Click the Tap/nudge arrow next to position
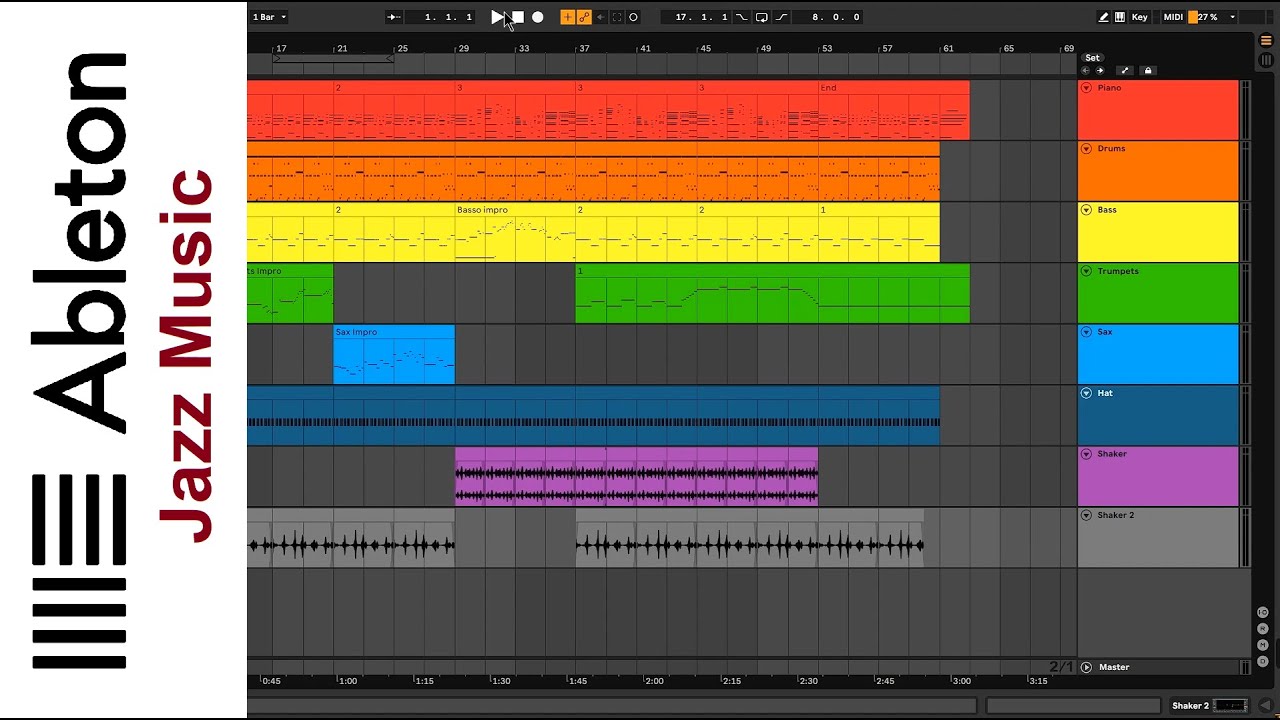1280x720 pixels. coord(394,17)
